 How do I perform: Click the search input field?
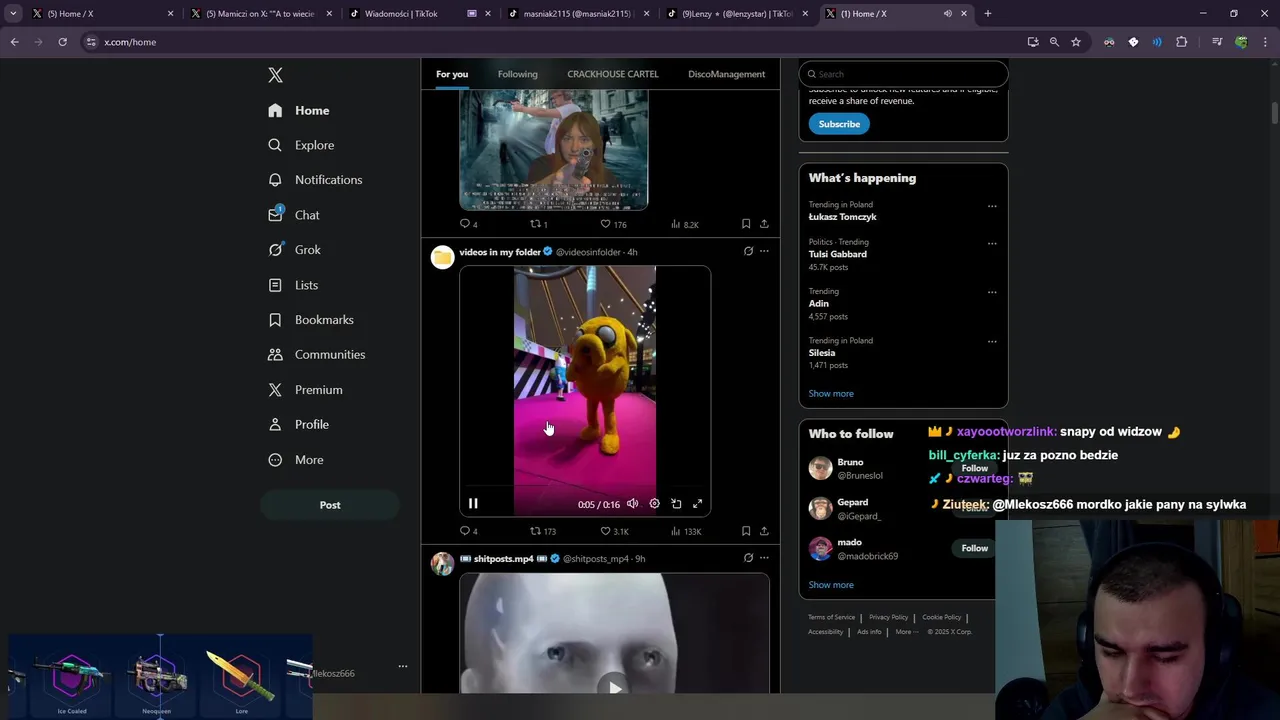(903, 74)
